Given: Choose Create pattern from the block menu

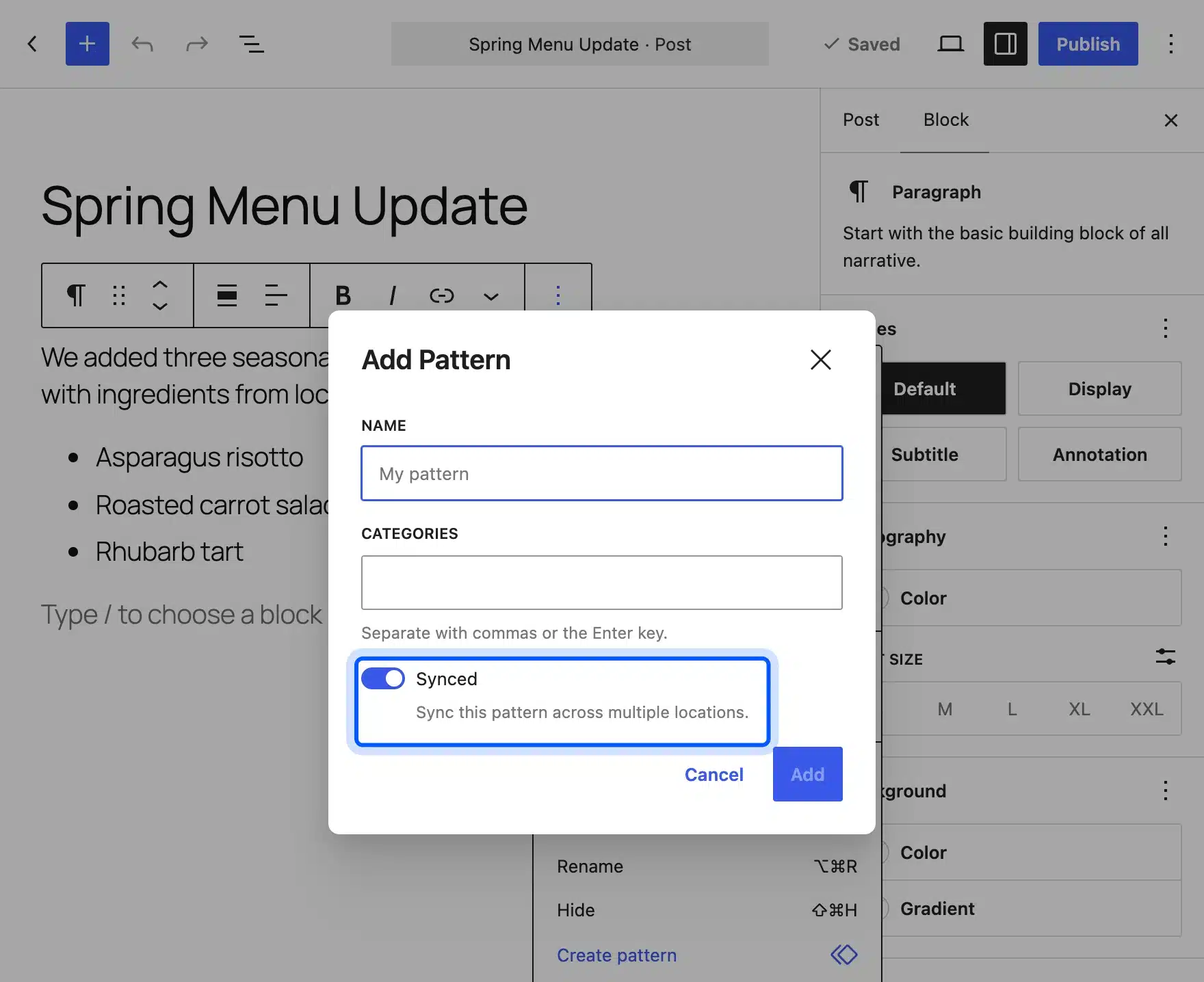Looking at the screenshot, I should click(707, 955).
